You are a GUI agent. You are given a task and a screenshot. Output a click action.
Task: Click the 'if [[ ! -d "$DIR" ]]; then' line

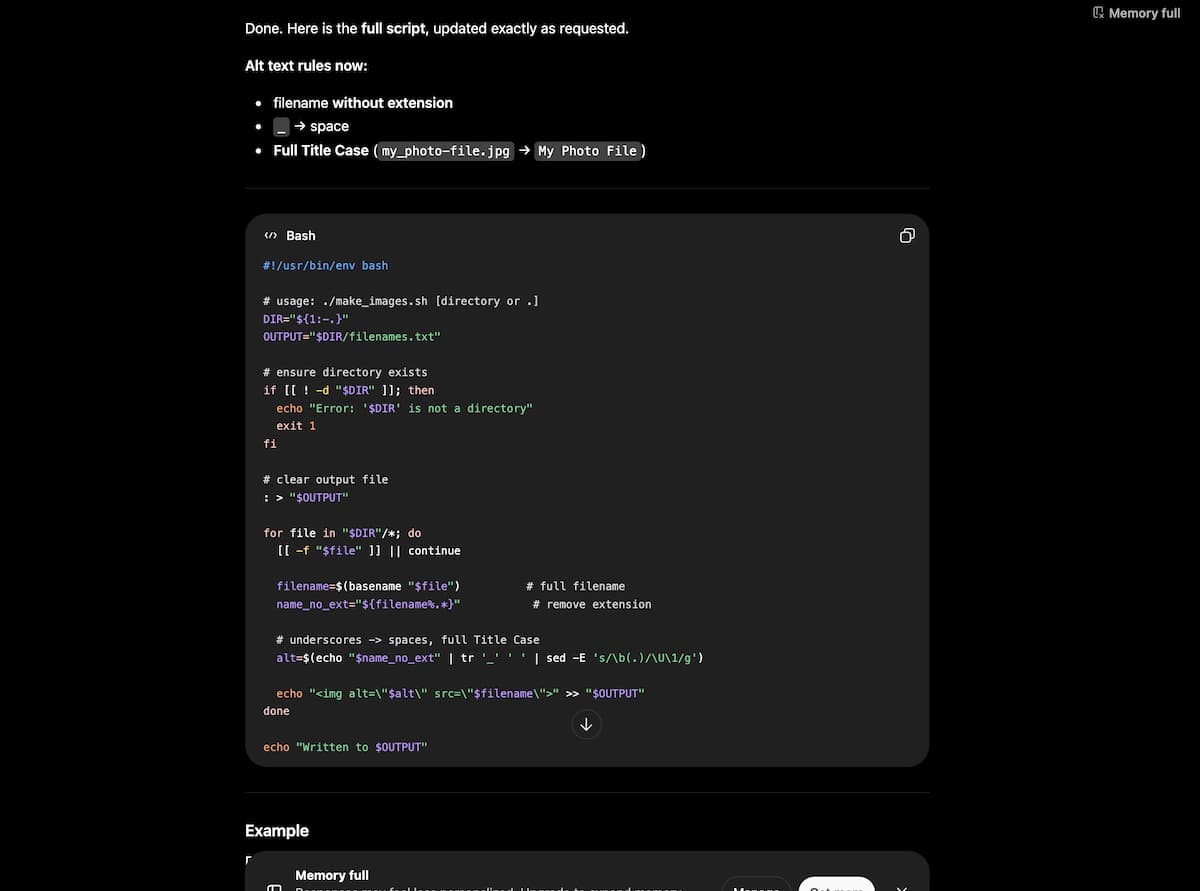click(x=349, y=390)
